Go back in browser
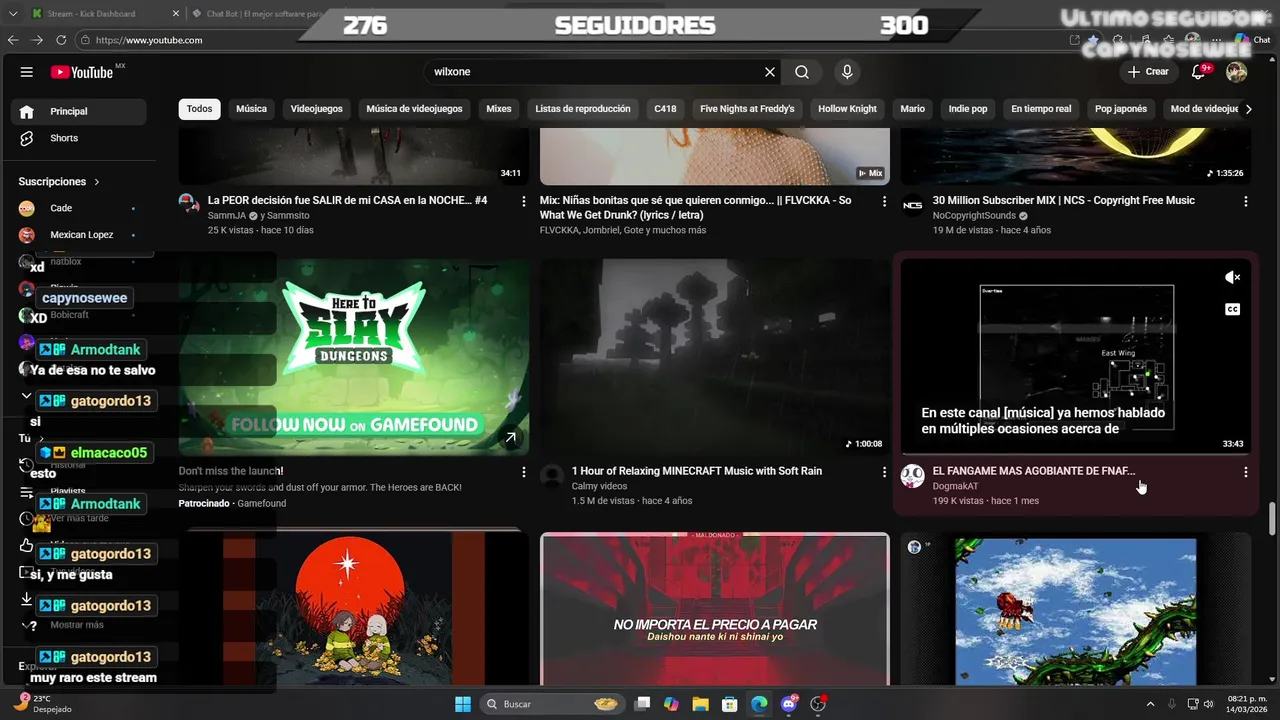Viewport: 1280px width, 720px height. click(14, 40)
